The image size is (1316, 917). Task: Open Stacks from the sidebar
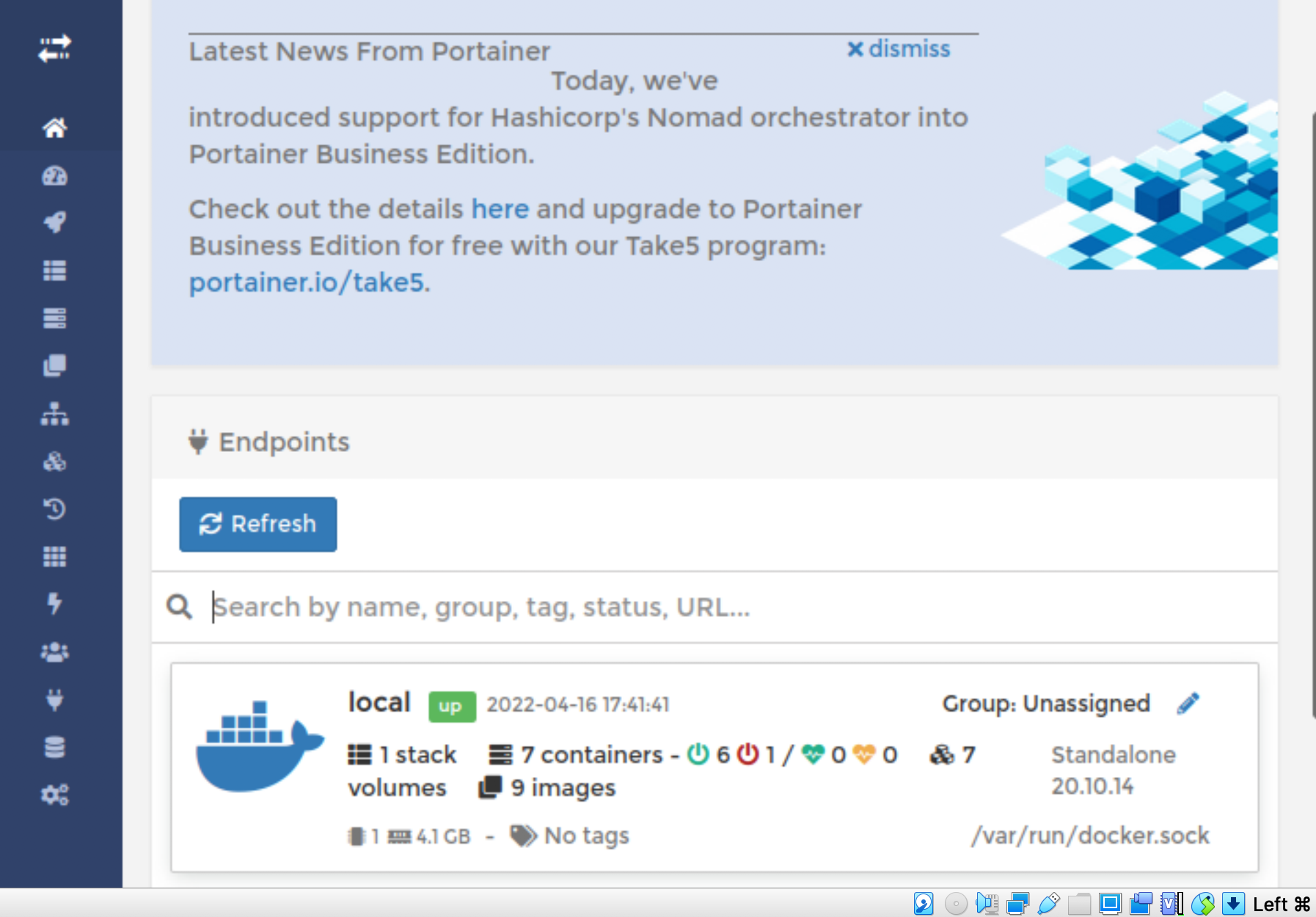(x=55, y=270)
